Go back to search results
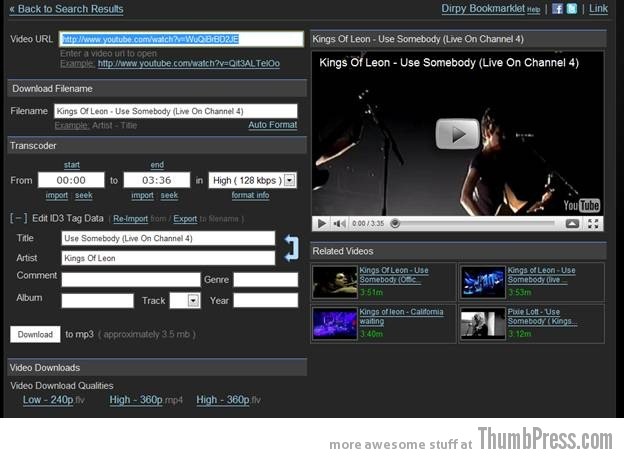This screenshot has width=624, height=458. (x=66, y=9)
